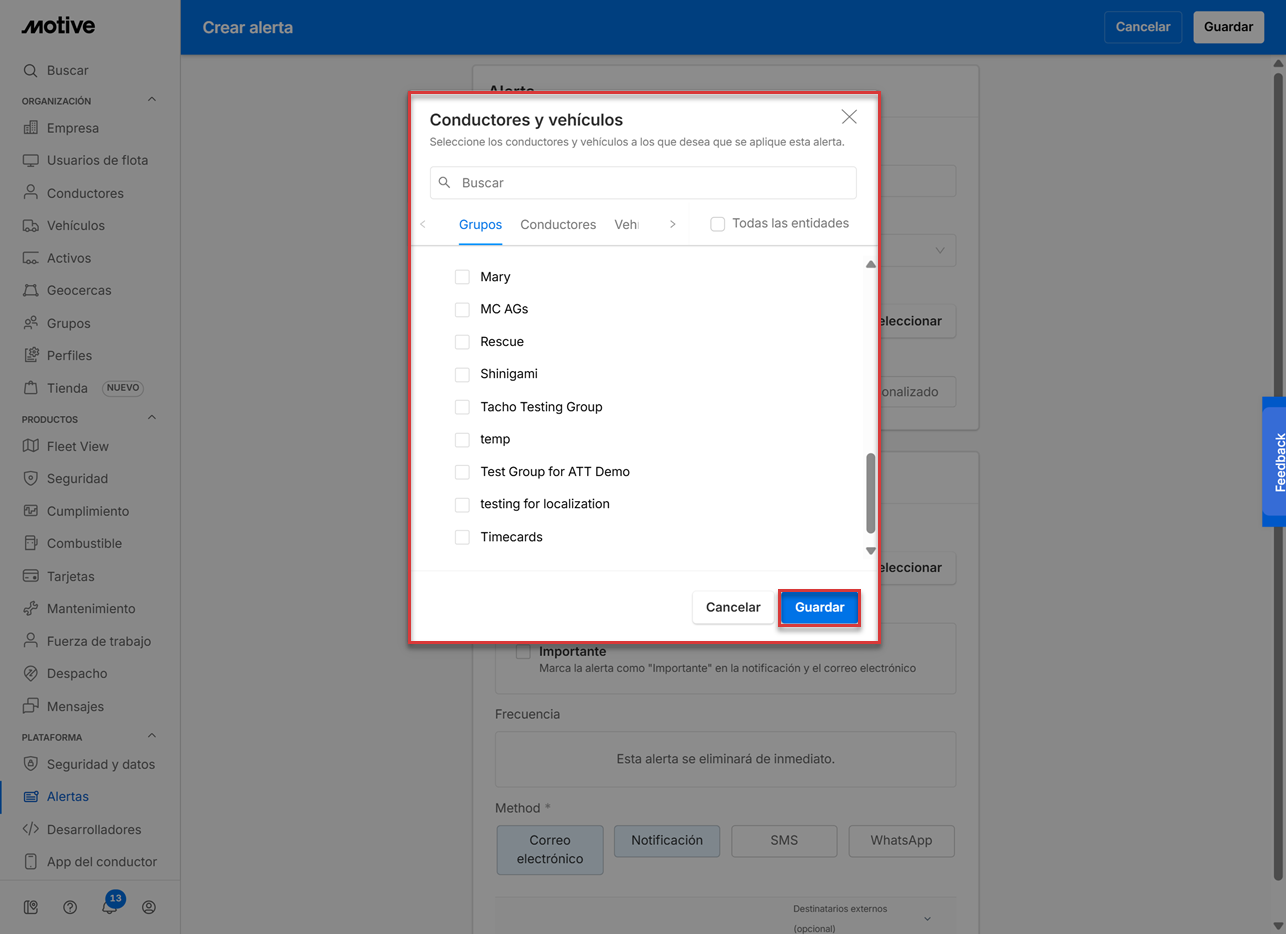Open Seguridad shield icon in sidebar
The image size is (1286, 934).
click(31, 479)
